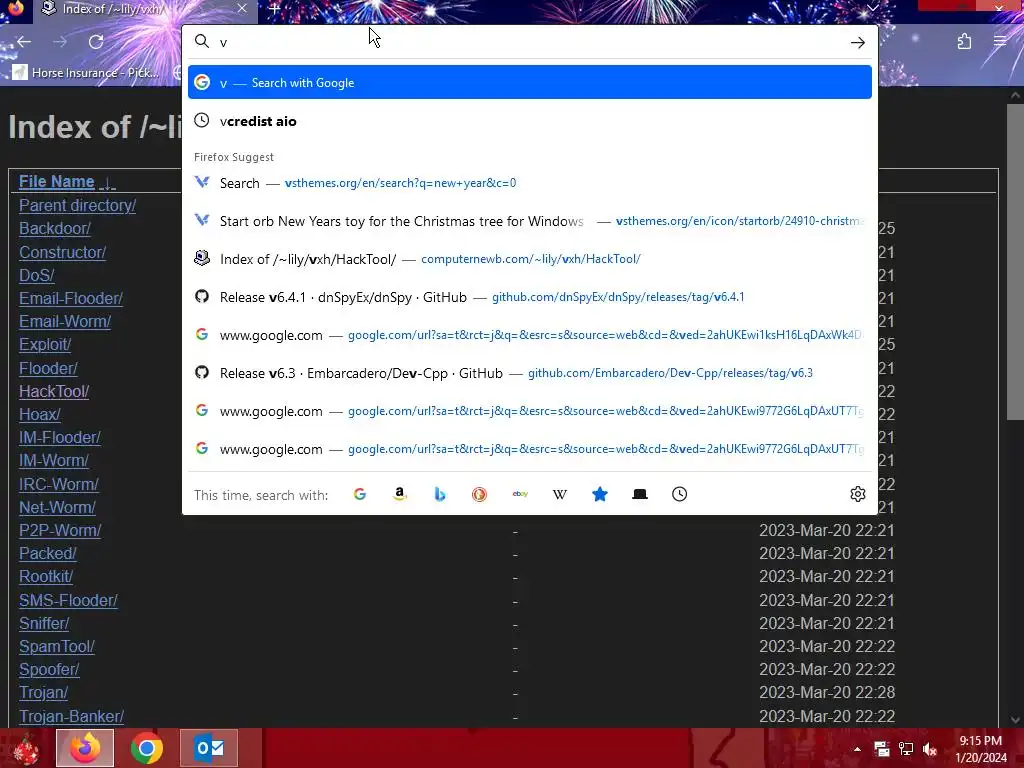Viewport: 1024px width, 768px height.
Task: Open the IM-Worm/ folder
Action: pyautogui.click(x=54, y=460)
